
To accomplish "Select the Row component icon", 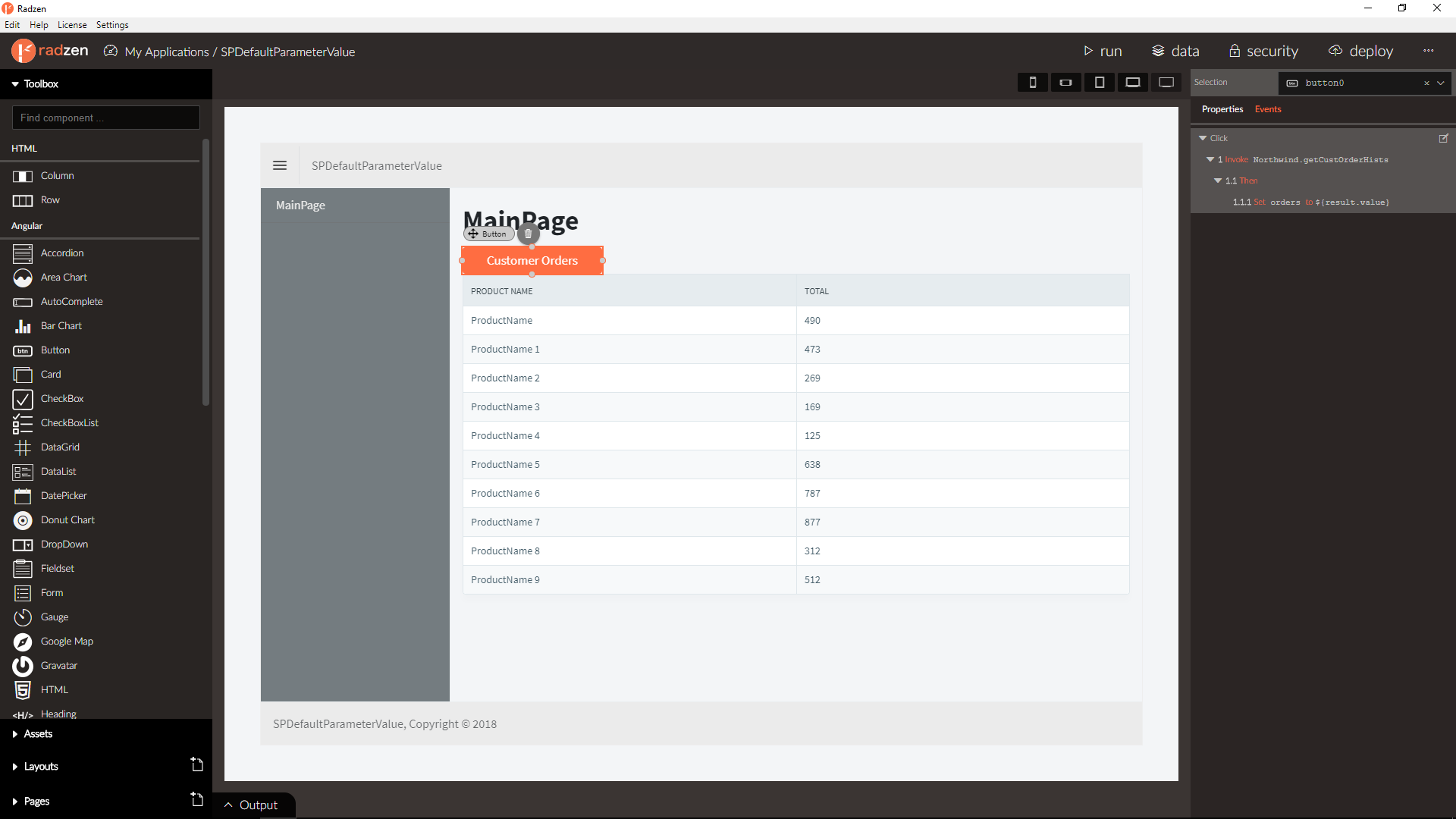I will (x=23, y=200).
